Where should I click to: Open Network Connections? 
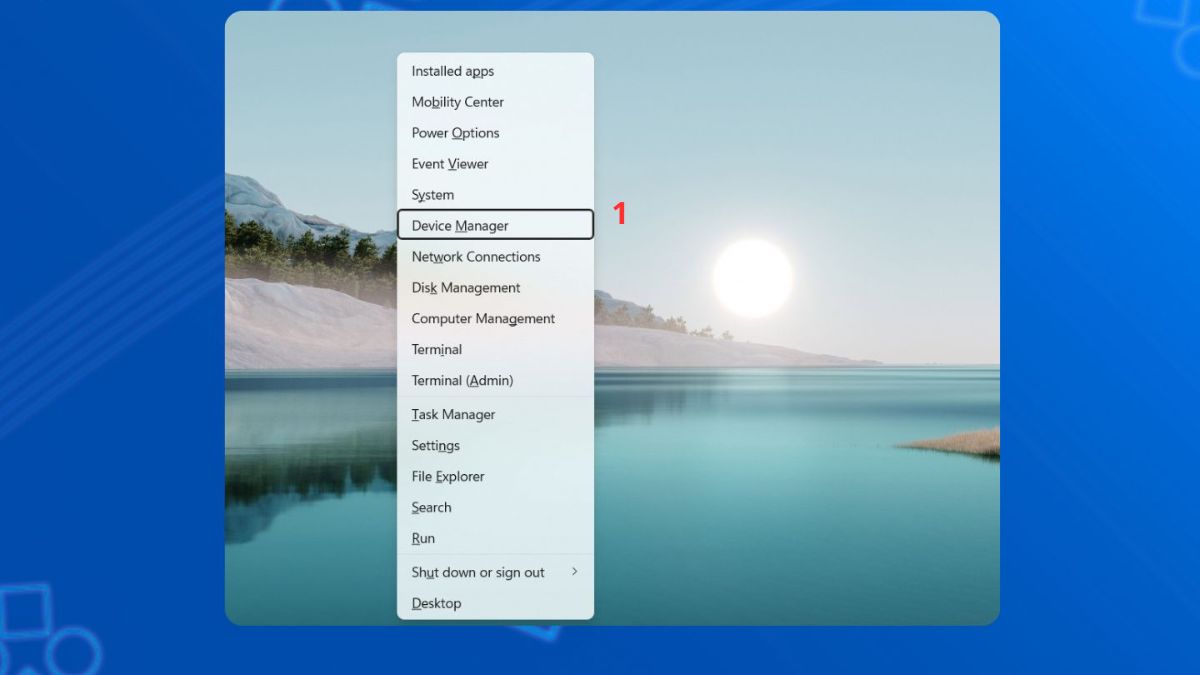[x=476, y=257]
